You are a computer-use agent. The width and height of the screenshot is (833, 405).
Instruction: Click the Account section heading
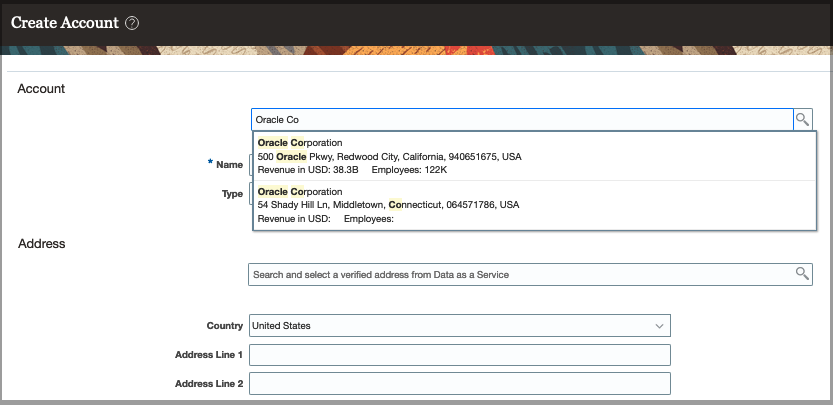41,89
